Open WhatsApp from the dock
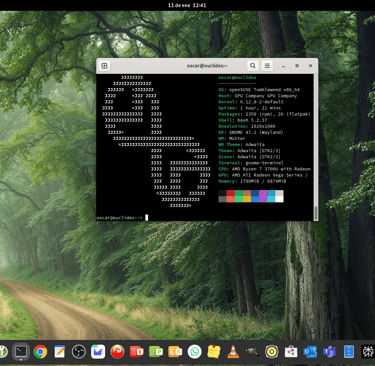This screenshot has width=375, height=366. 194,351
